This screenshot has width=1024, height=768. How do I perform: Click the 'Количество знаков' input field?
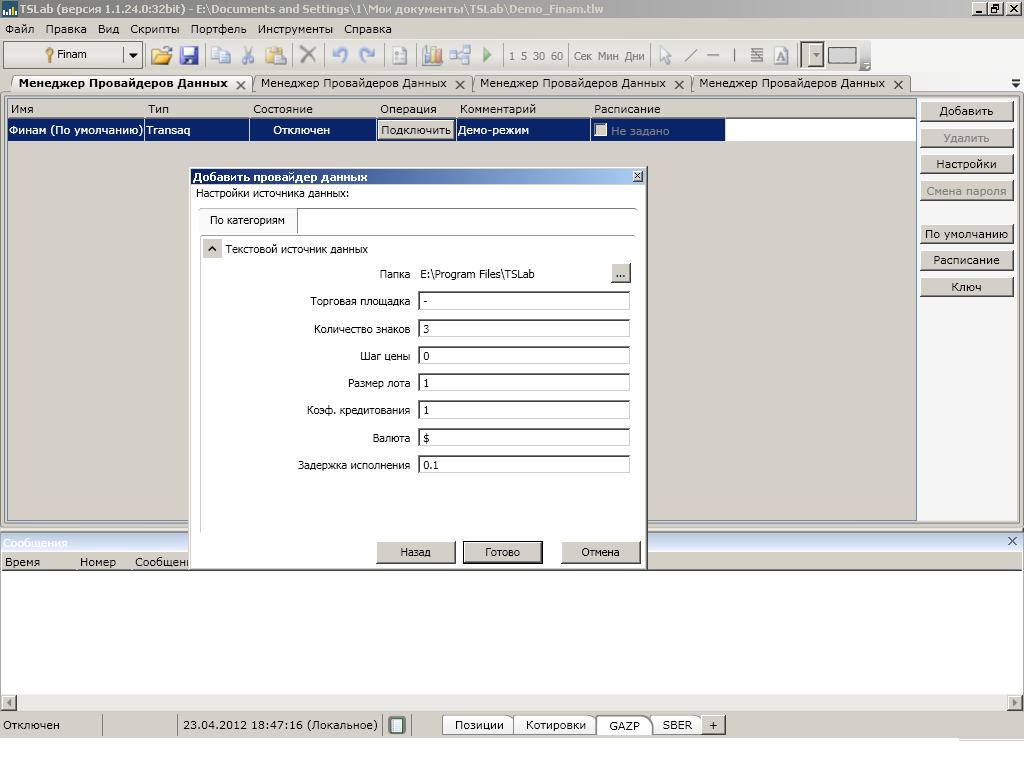[x=524, y=328]
